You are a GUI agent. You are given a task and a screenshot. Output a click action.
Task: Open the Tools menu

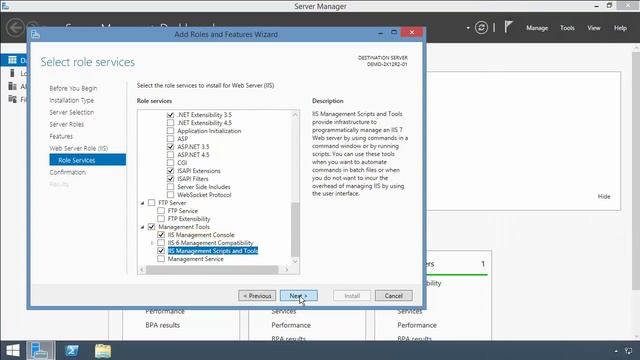click(x=567, y=28)
